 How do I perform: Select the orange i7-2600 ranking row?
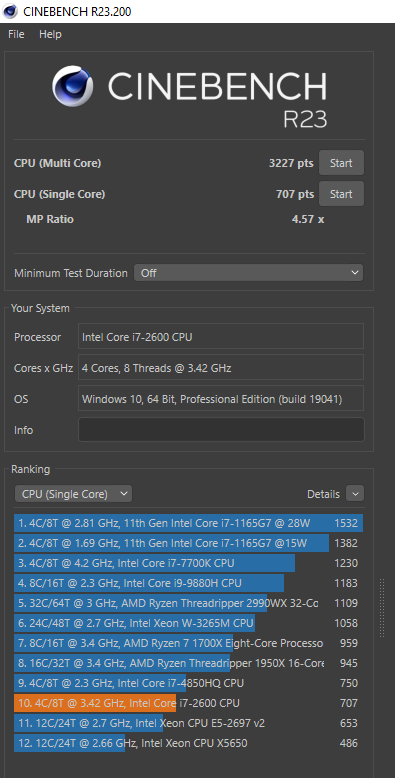pos(189,703)
